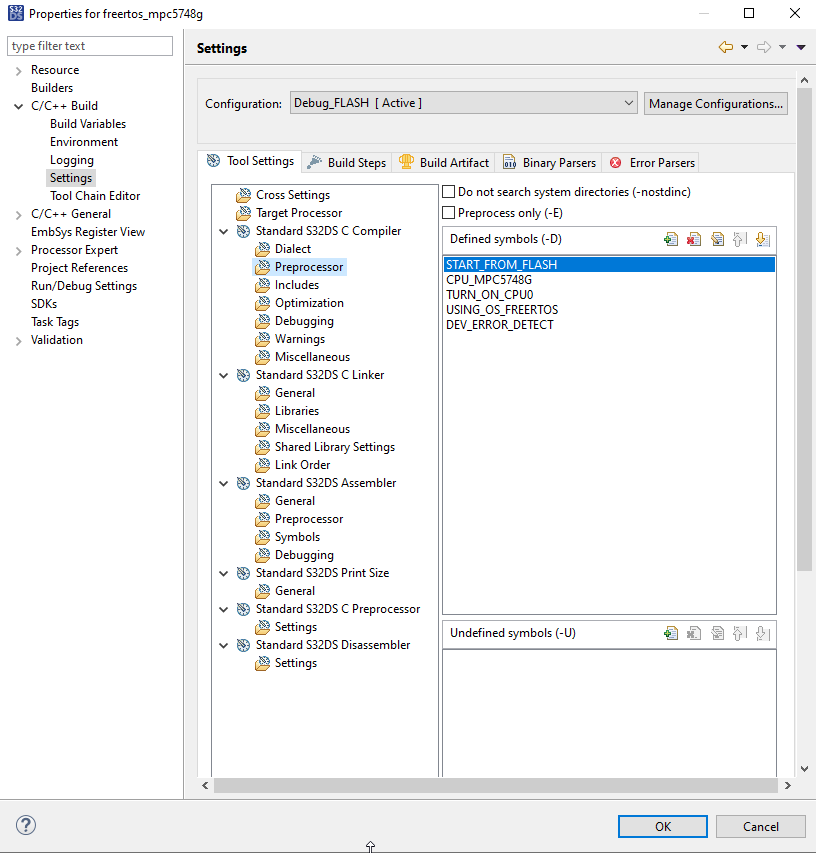Screen dimensions: 816x853
Task: Expand the C/C++ General node
Action: (x=18, y=215)
